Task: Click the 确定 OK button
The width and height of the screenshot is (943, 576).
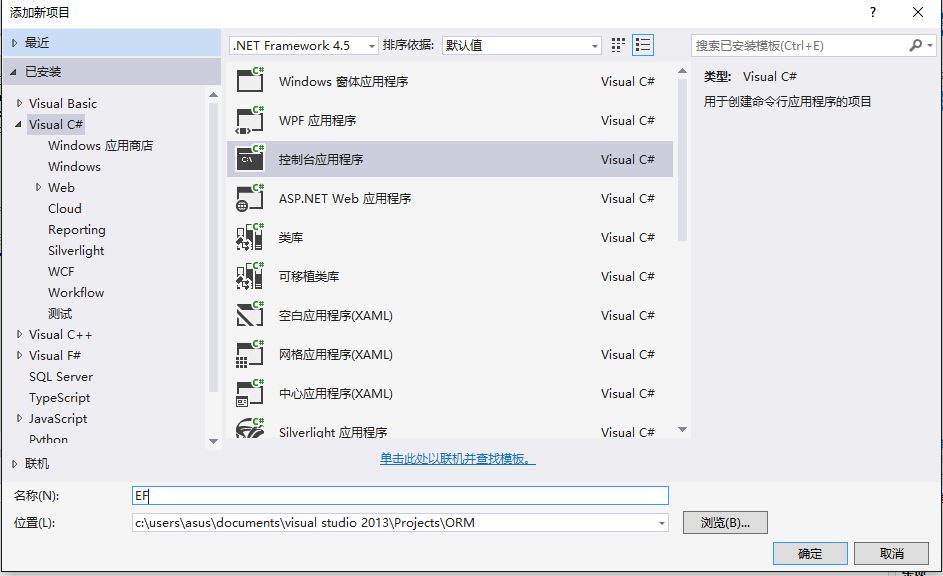Action: coord(810,553)
